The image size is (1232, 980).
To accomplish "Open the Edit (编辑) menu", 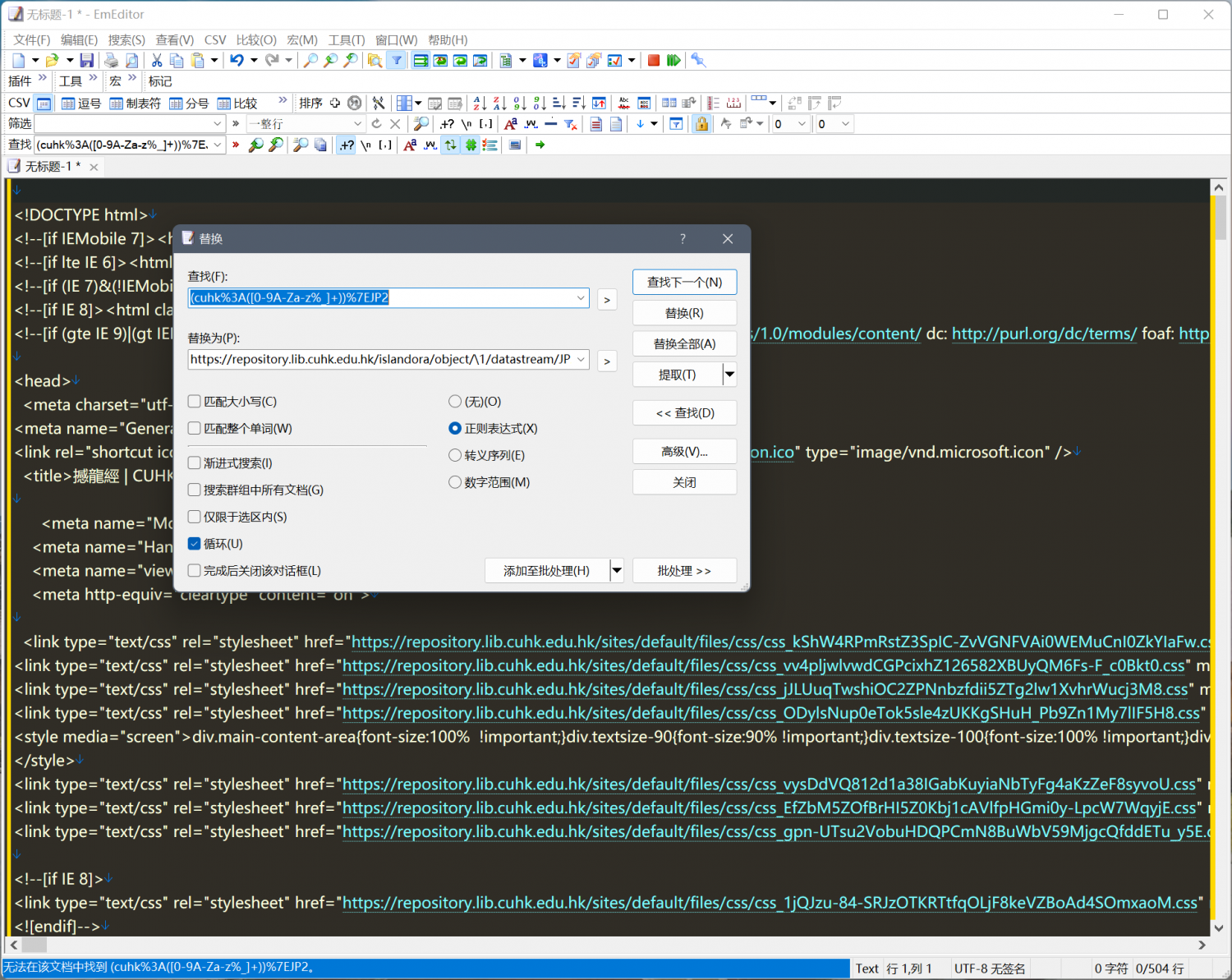I will pos(79,39).
